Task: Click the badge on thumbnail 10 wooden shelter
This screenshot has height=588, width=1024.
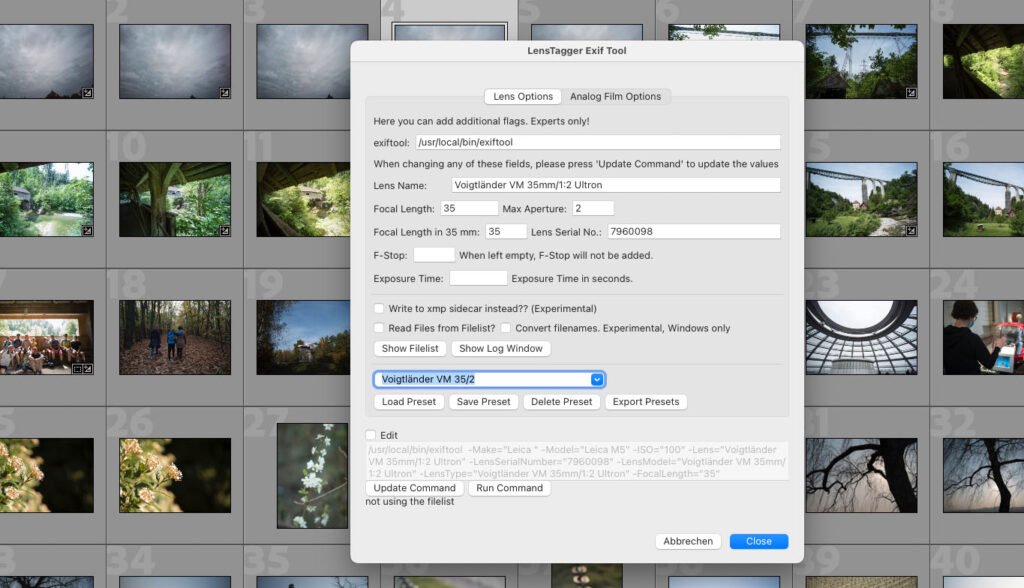Action: tap(225, 231)
